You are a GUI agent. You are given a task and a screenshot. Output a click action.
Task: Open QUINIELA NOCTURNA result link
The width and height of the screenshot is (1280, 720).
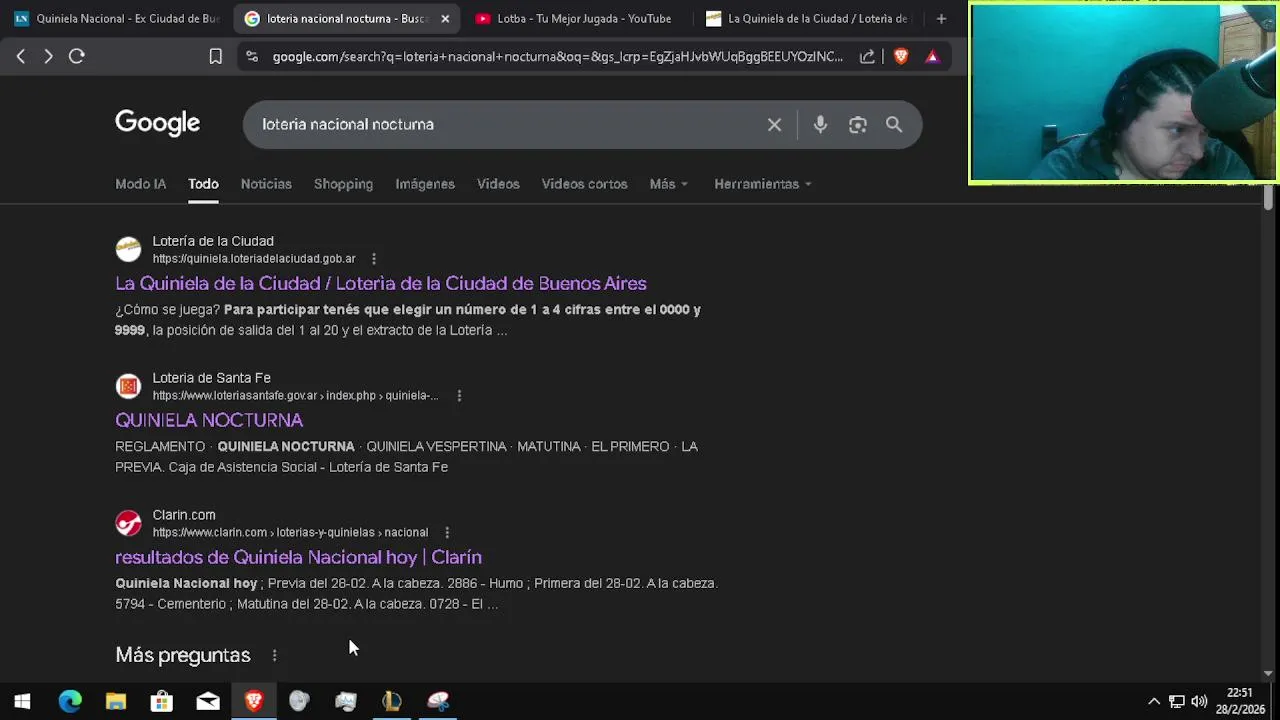click(x=209, y=421)
